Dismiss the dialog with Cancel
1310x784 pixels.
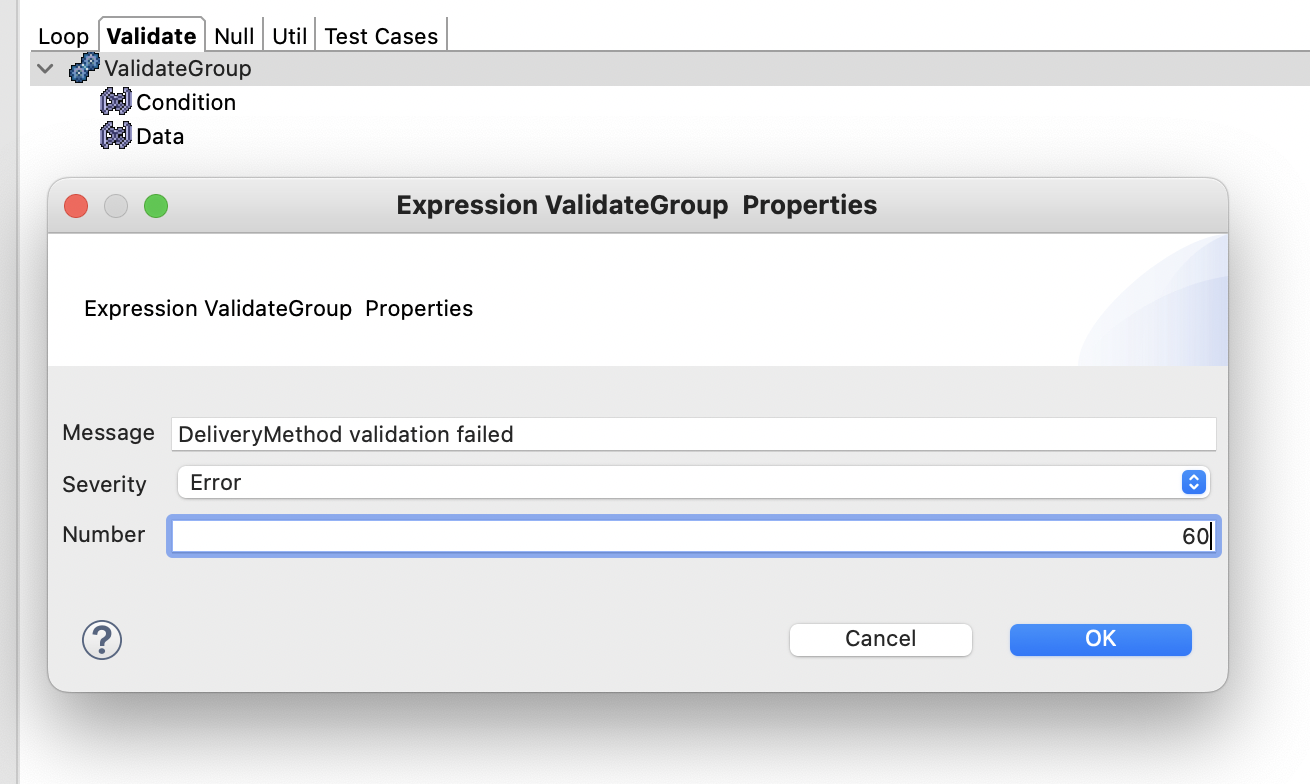point(881,639)
